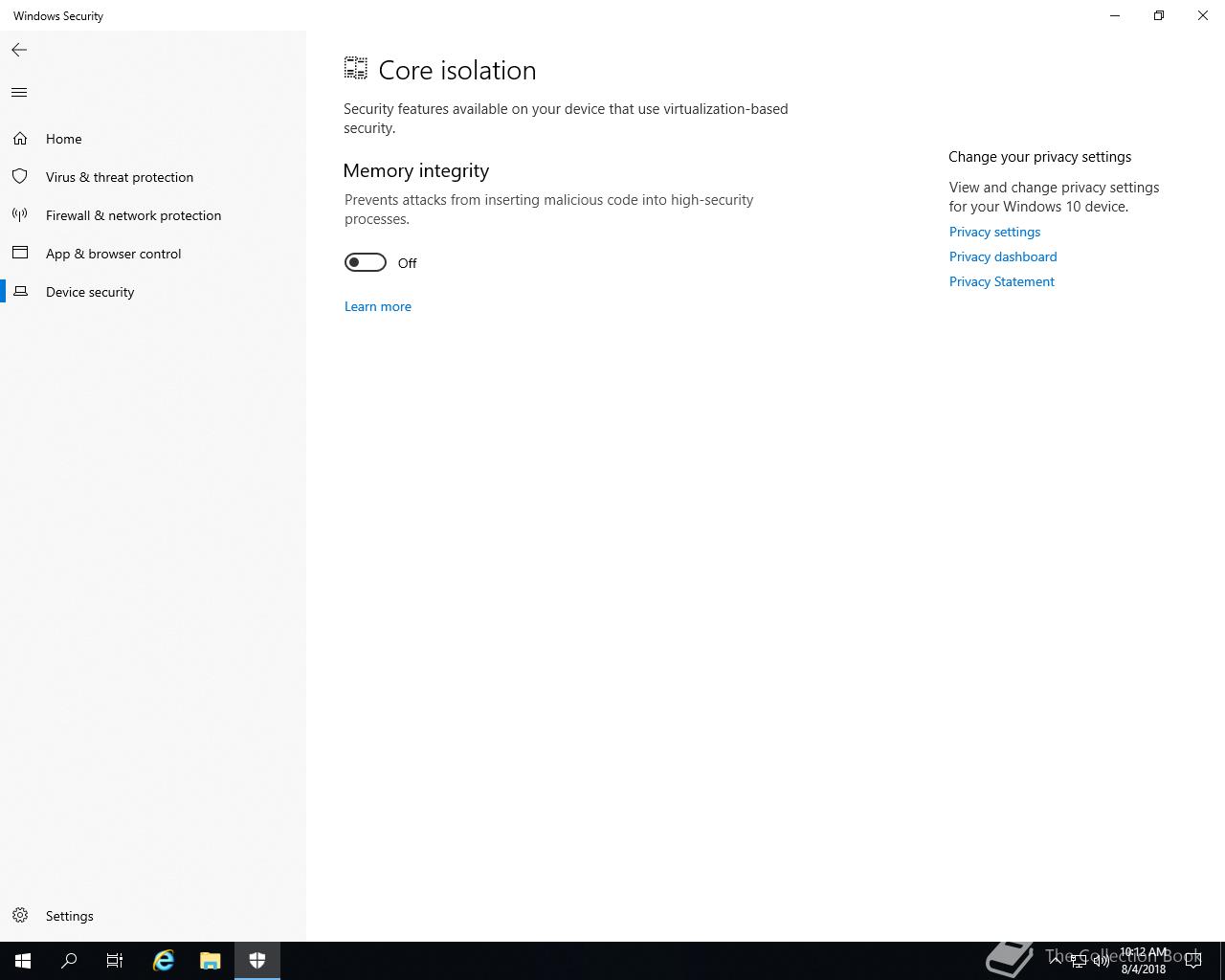Image resolution: width=1225 pixels, height=980 pixels.
Task: Restore down the Windows Security window
Action: [x=1159, y=15]
